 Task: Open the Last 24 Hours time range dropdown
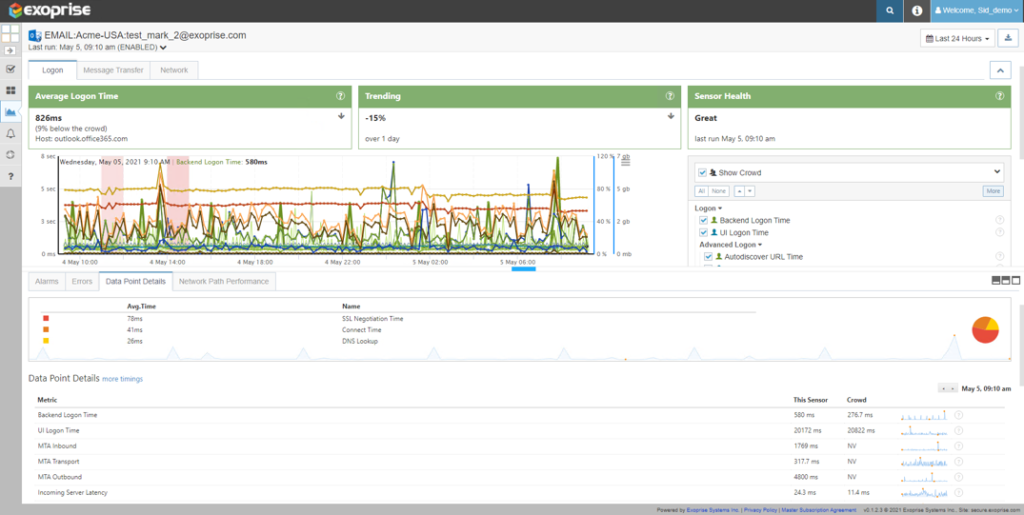tap(957, 39)
